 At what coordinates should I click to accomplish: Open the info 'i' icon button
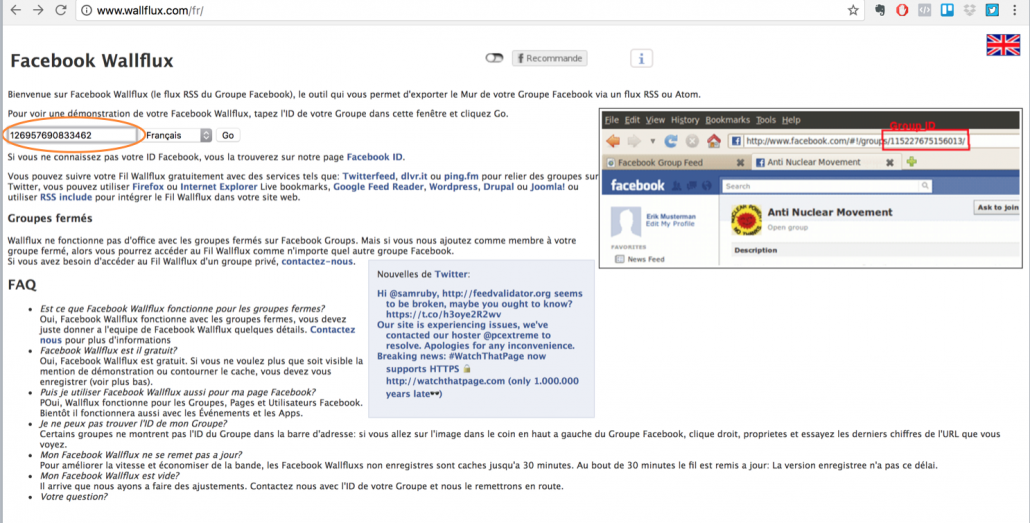click(641, 58)
